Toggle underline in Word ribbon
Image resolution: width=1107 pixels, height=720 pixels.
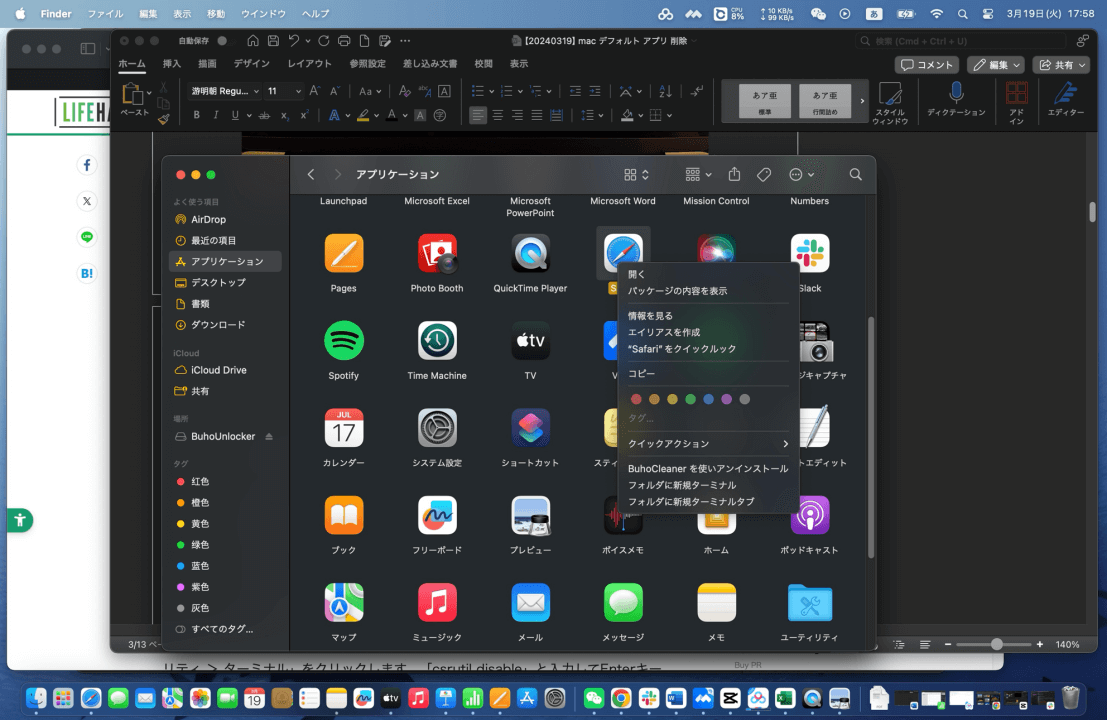[x=235, y=115]
